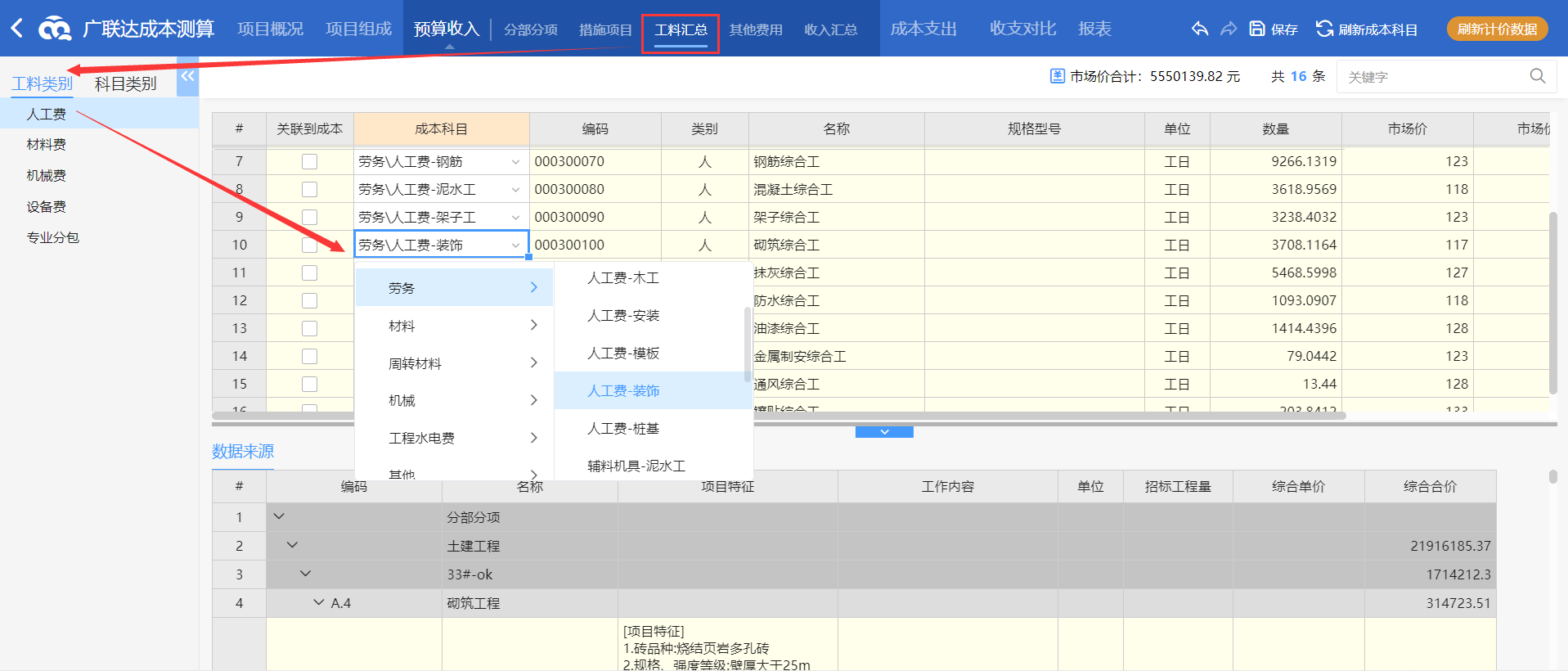Switch to the 项目概况 tab
This screenshot has width=1568, height=671.
pyautogui.click(x=271, y=29)
